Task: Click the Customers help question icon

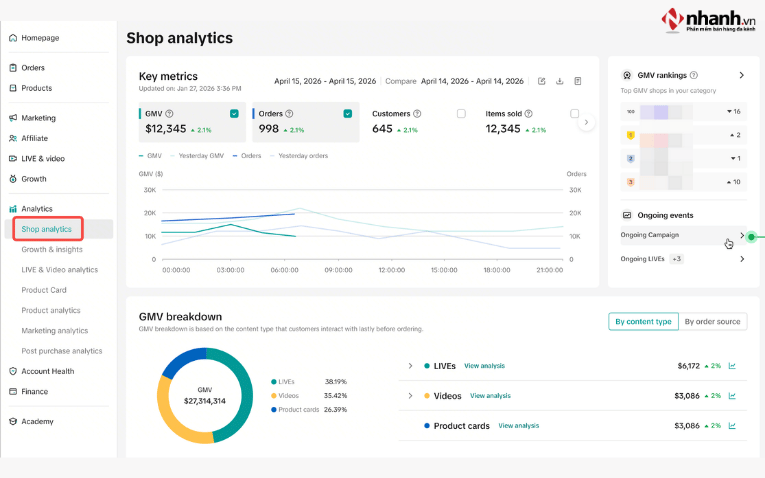Action: [417, 114]
